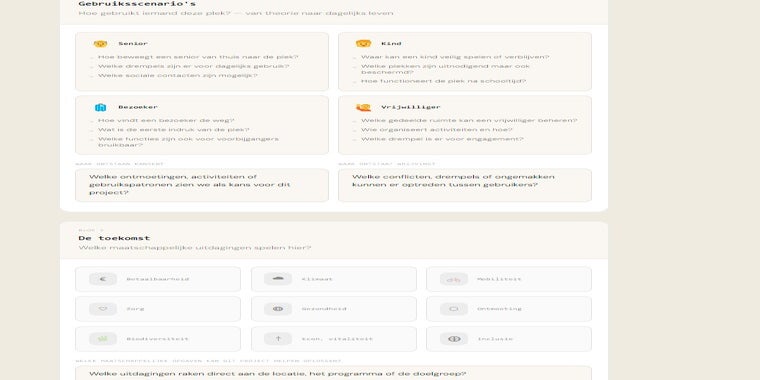Click the 'Welke ontmoetingen, activiteiten' text field
Image resolution: width=760 pixels, height=380 pixels.
(202, 185)
